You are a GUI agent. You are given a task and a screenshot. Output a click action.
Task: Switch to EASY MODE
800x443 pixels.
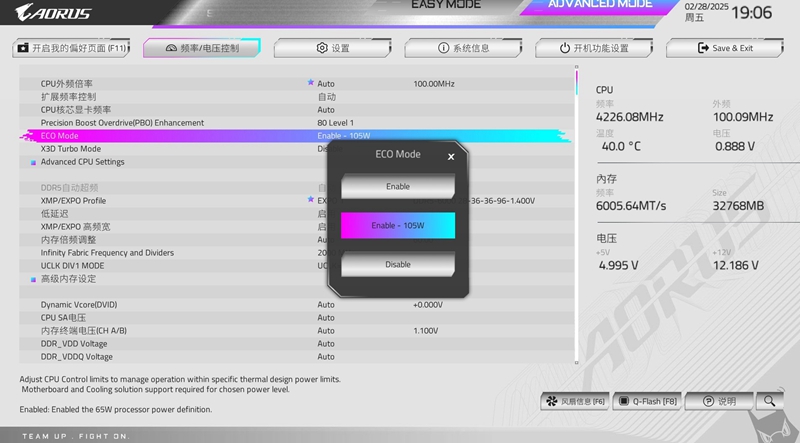pyautogui.click(x=446, y=5)
